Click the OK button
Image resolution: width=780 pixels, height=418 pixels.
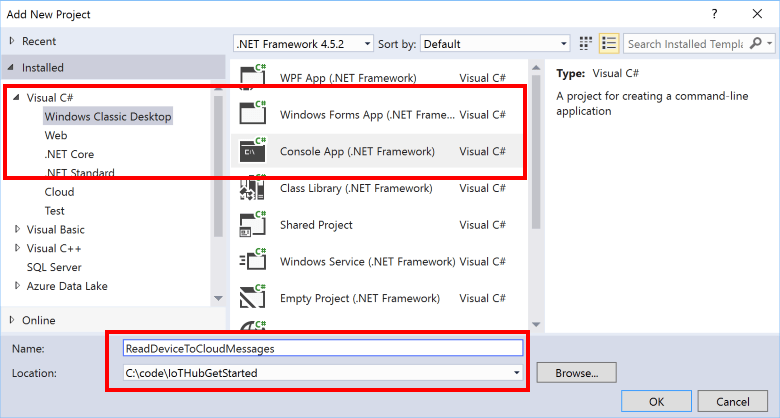click(656, 401)
